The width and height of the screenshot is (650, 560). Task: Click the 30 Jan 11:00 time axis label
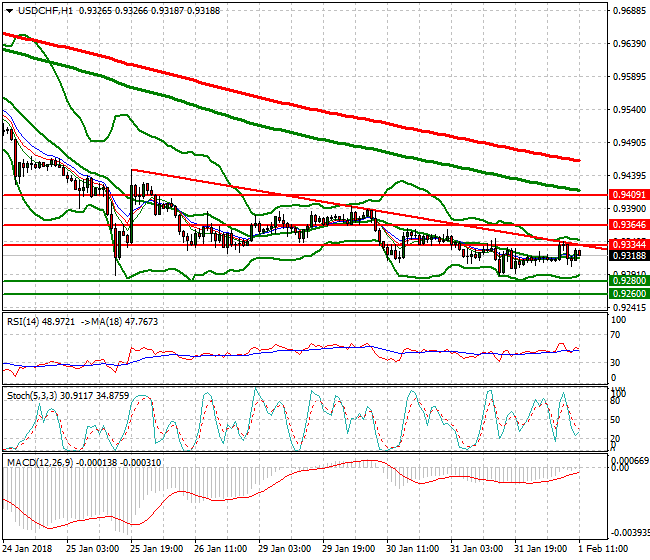[412, 549]
